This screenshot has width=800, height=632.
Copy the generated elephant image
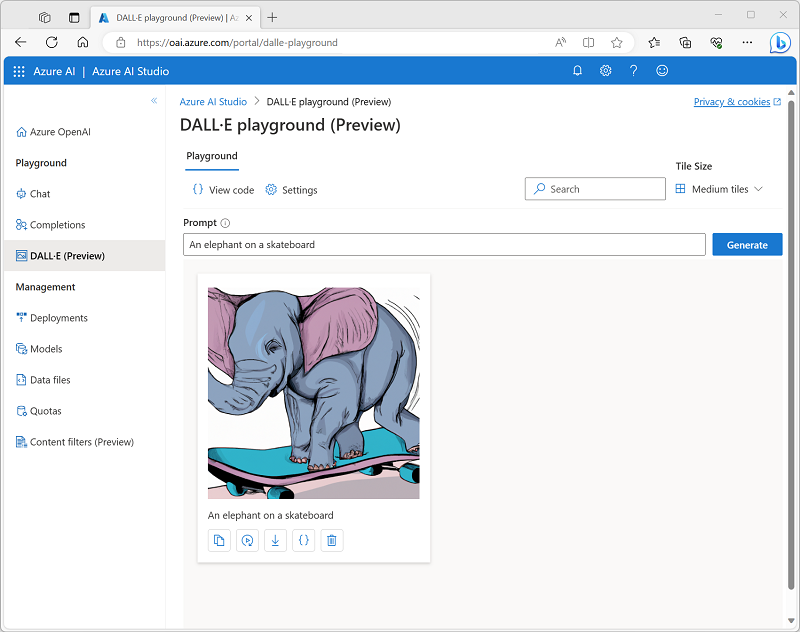(x=218, y=540)
